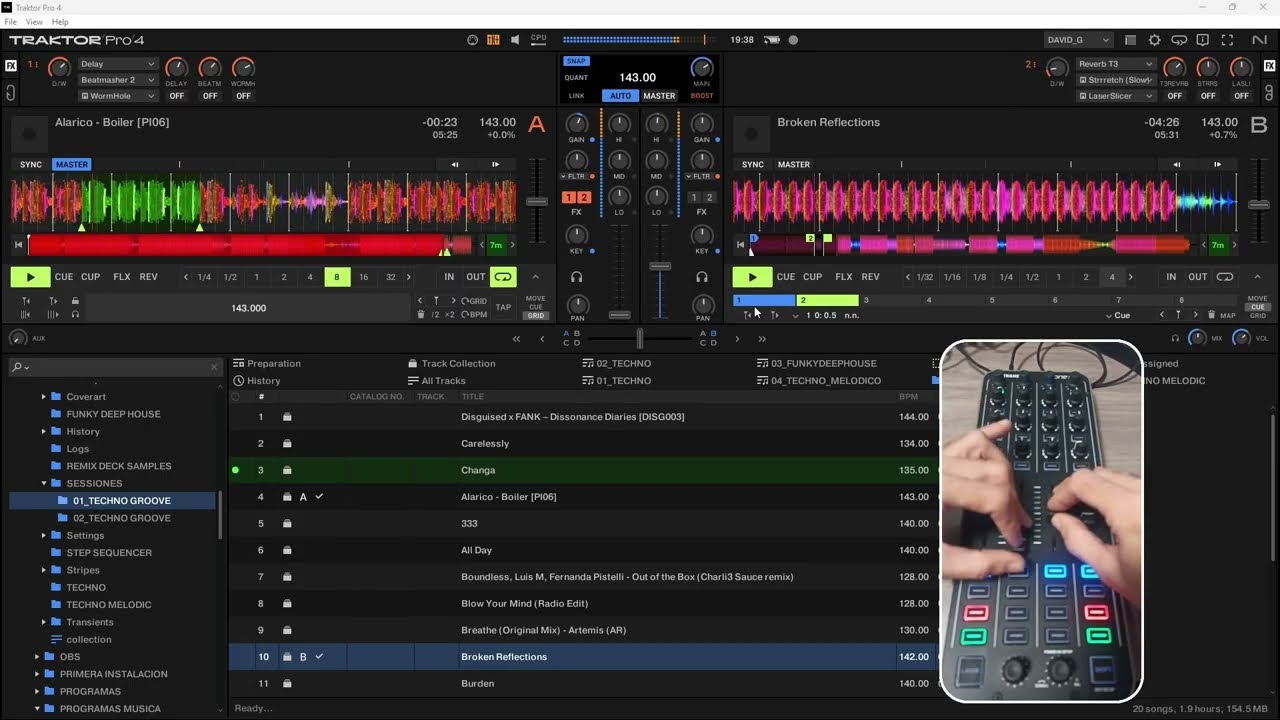Open the View menu
1280x720 pixels.
click(x=34, y=22)
